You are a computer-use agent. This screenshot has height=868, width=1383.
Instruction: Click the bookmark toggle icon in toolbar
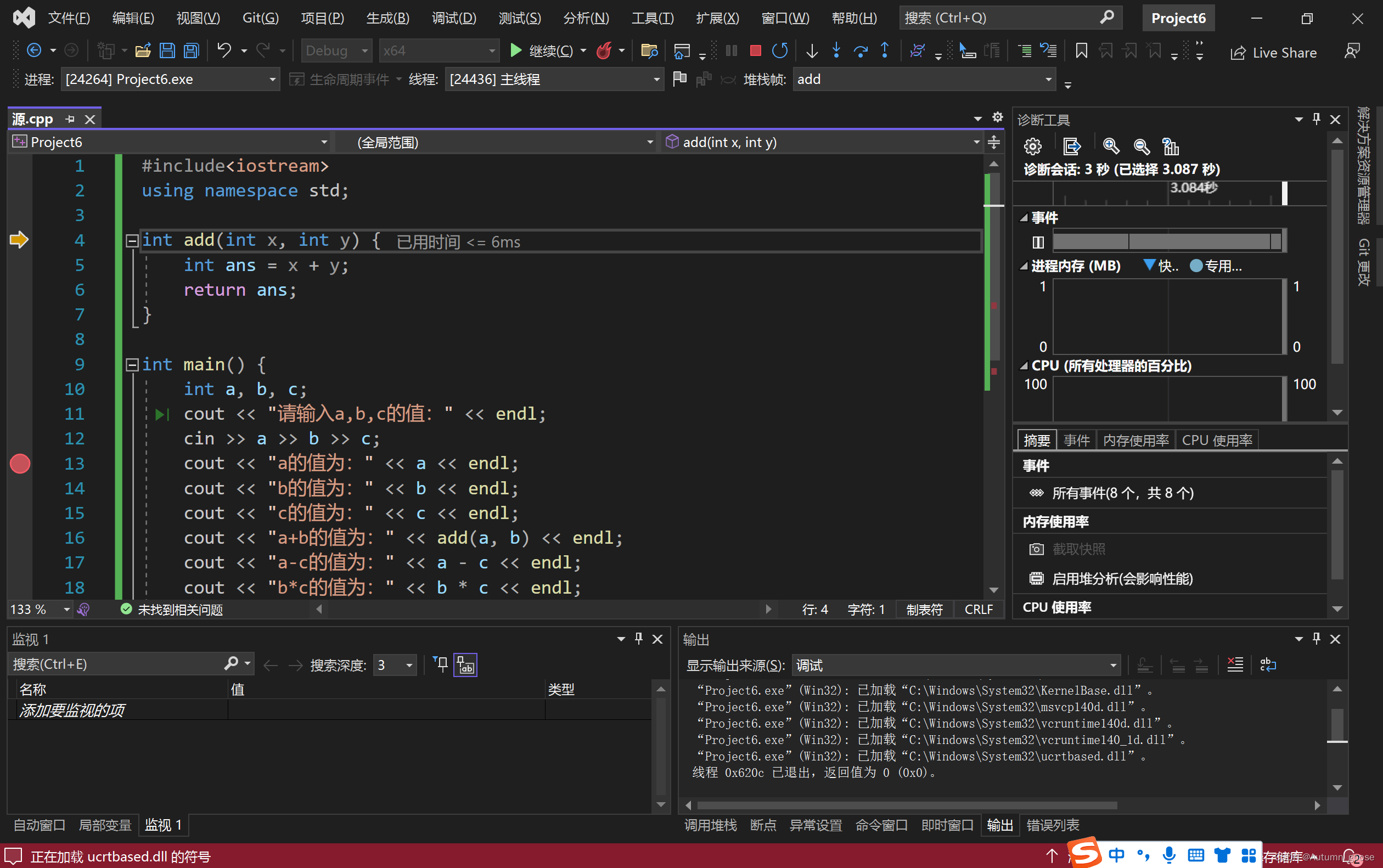click(1081, 51)
